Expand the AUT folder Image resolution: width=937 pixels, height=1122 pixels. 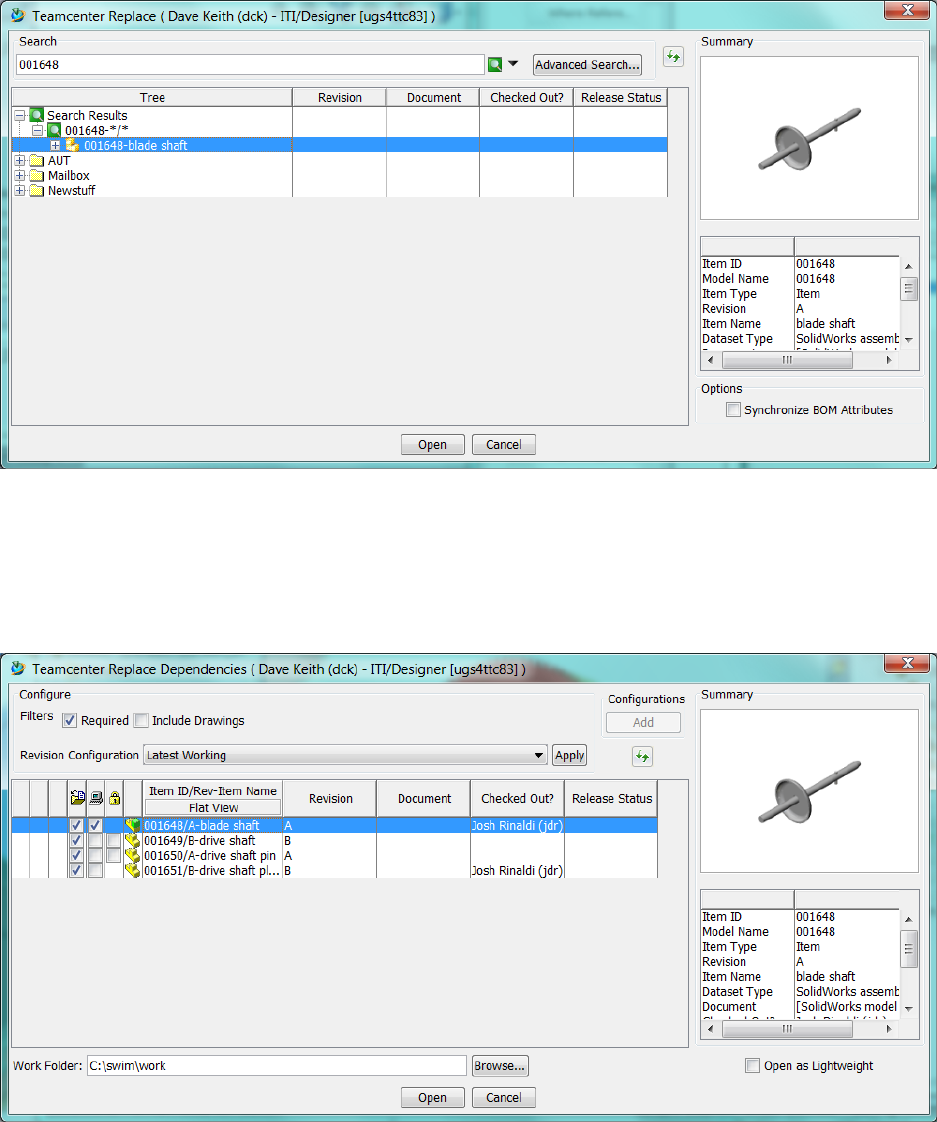click(x=19, y=160)
